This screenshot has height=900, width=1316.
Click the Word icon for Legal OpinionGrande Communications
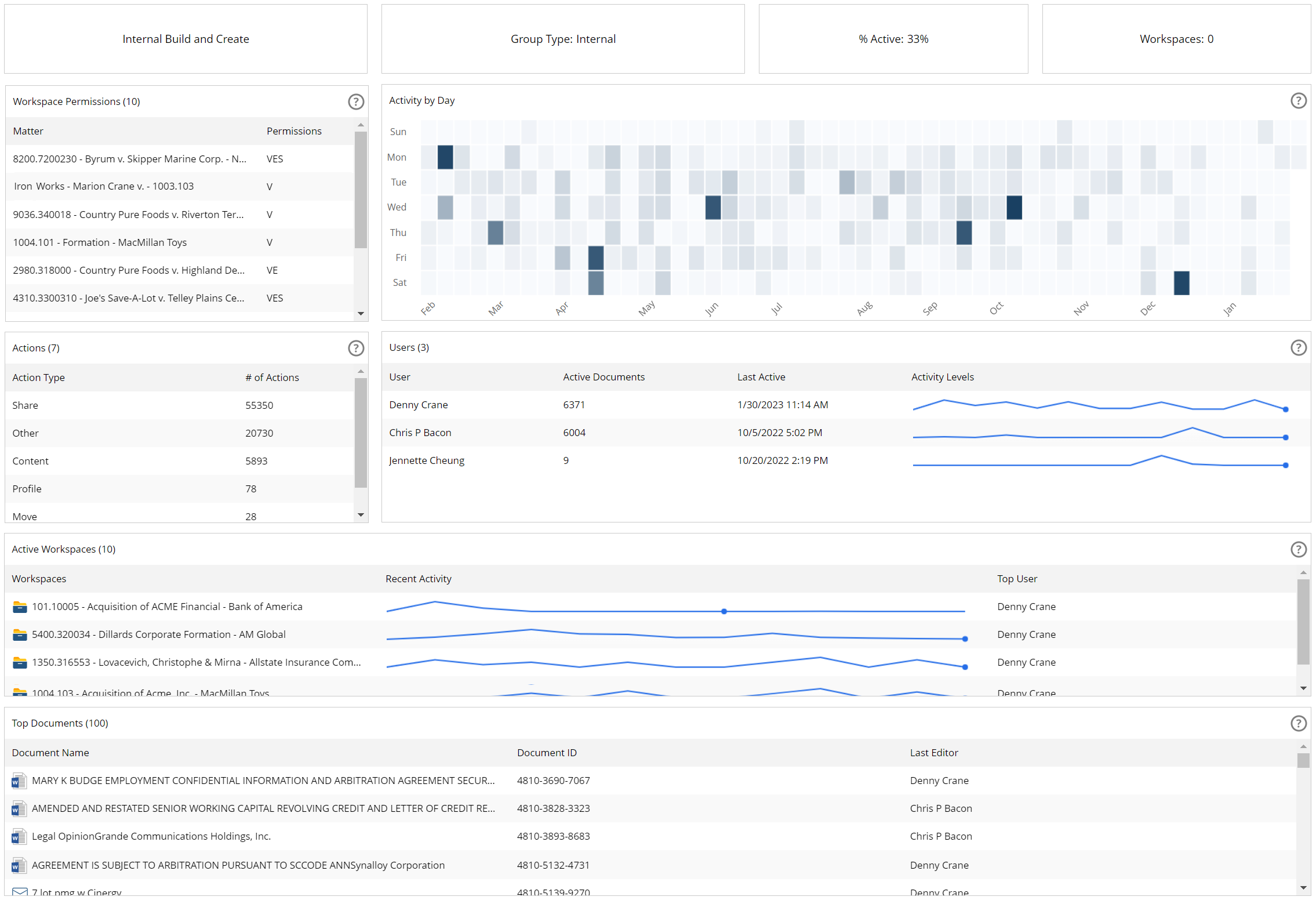coord(19,836)
